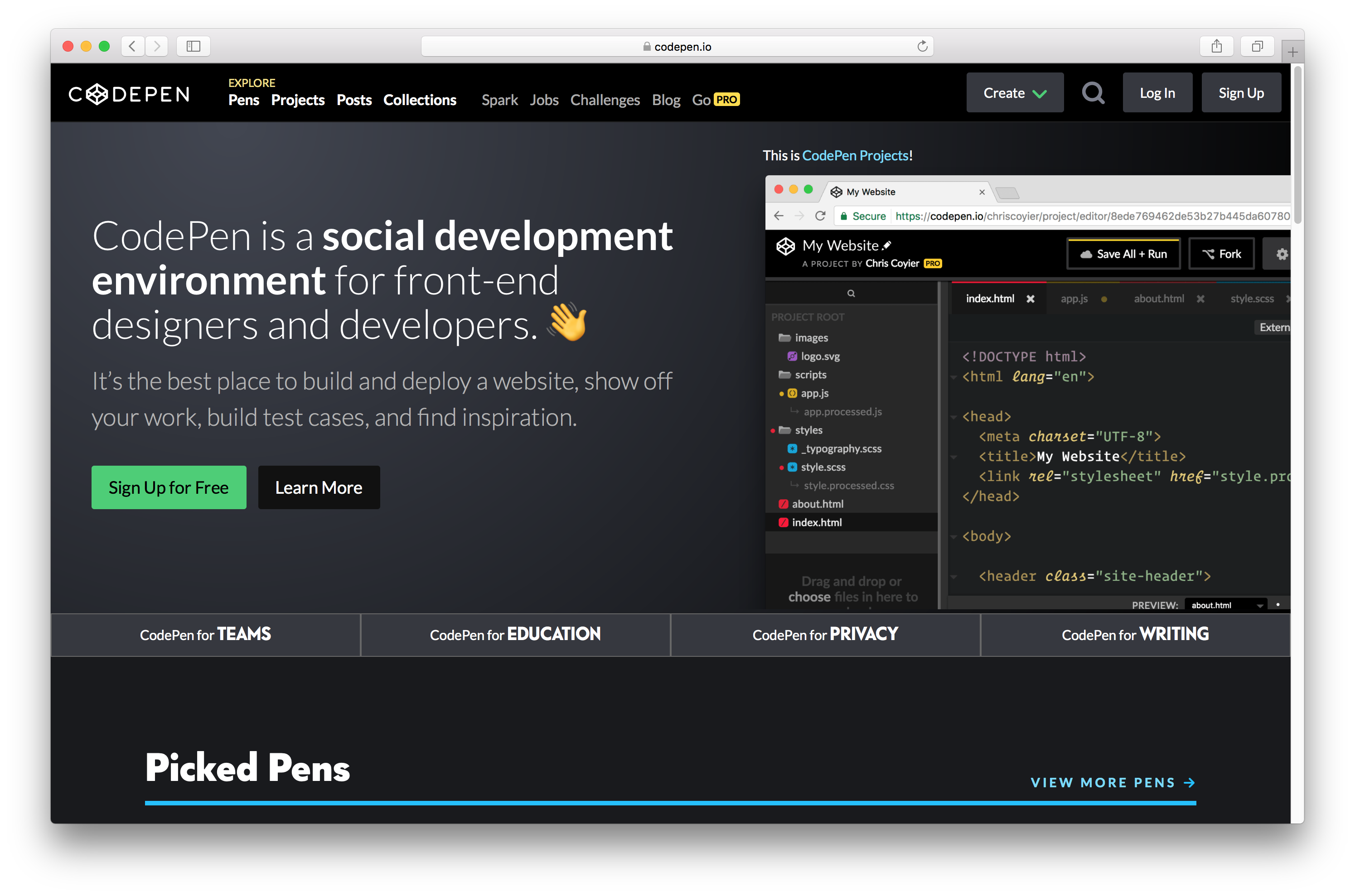Open the Collections menu item

pyautogui.click(x=420, y=100)
